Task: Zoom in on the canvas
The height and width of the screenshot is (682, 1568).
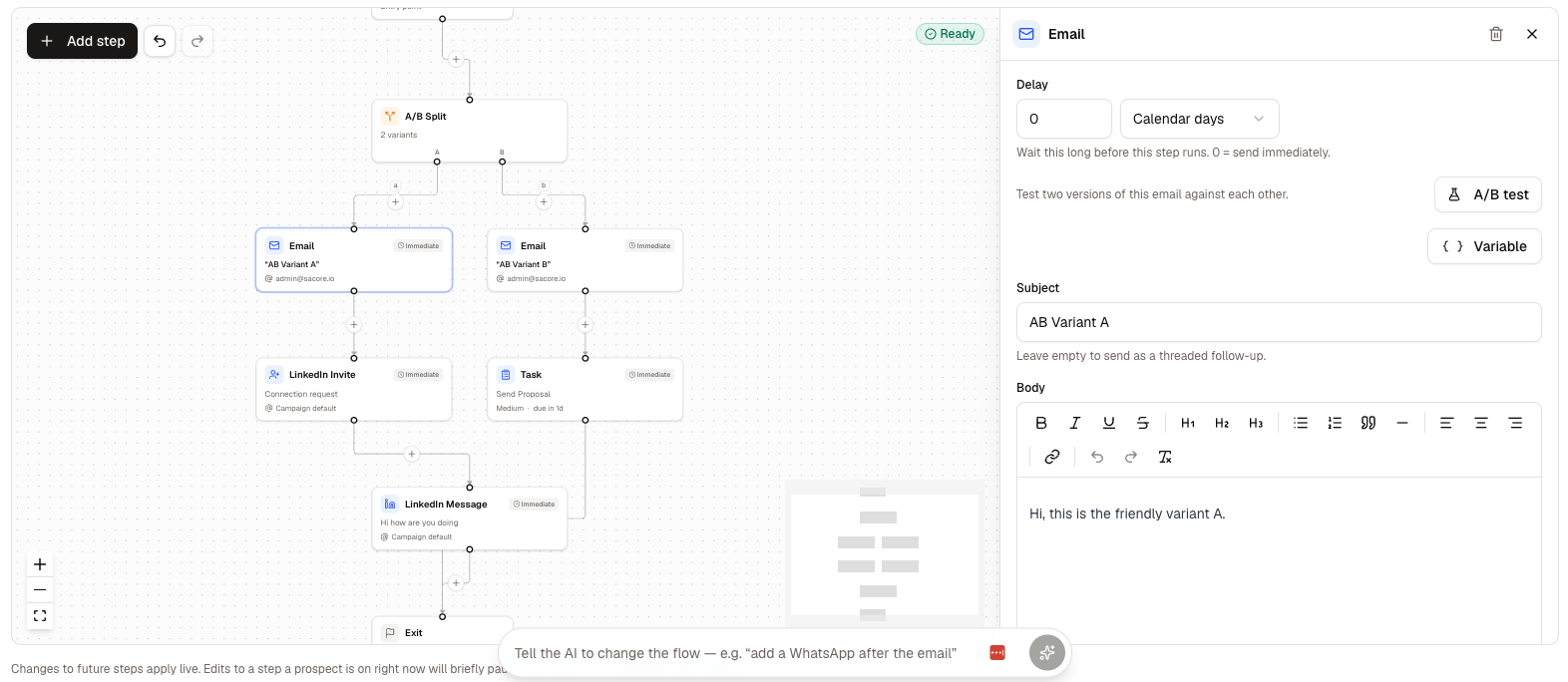Action: 40,564
